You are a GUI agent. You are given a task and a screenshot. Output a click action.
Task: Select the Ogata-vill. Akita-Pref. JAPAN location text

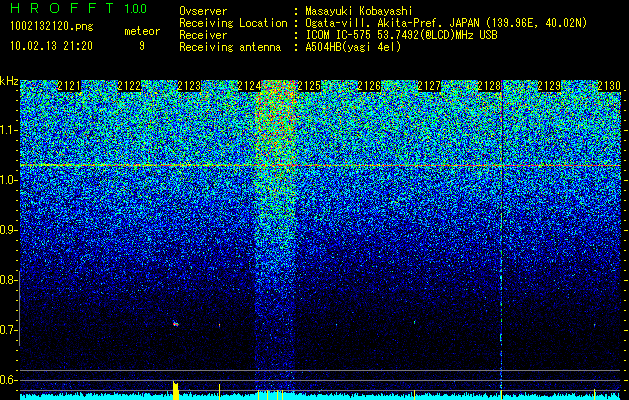tap(446, 23)
